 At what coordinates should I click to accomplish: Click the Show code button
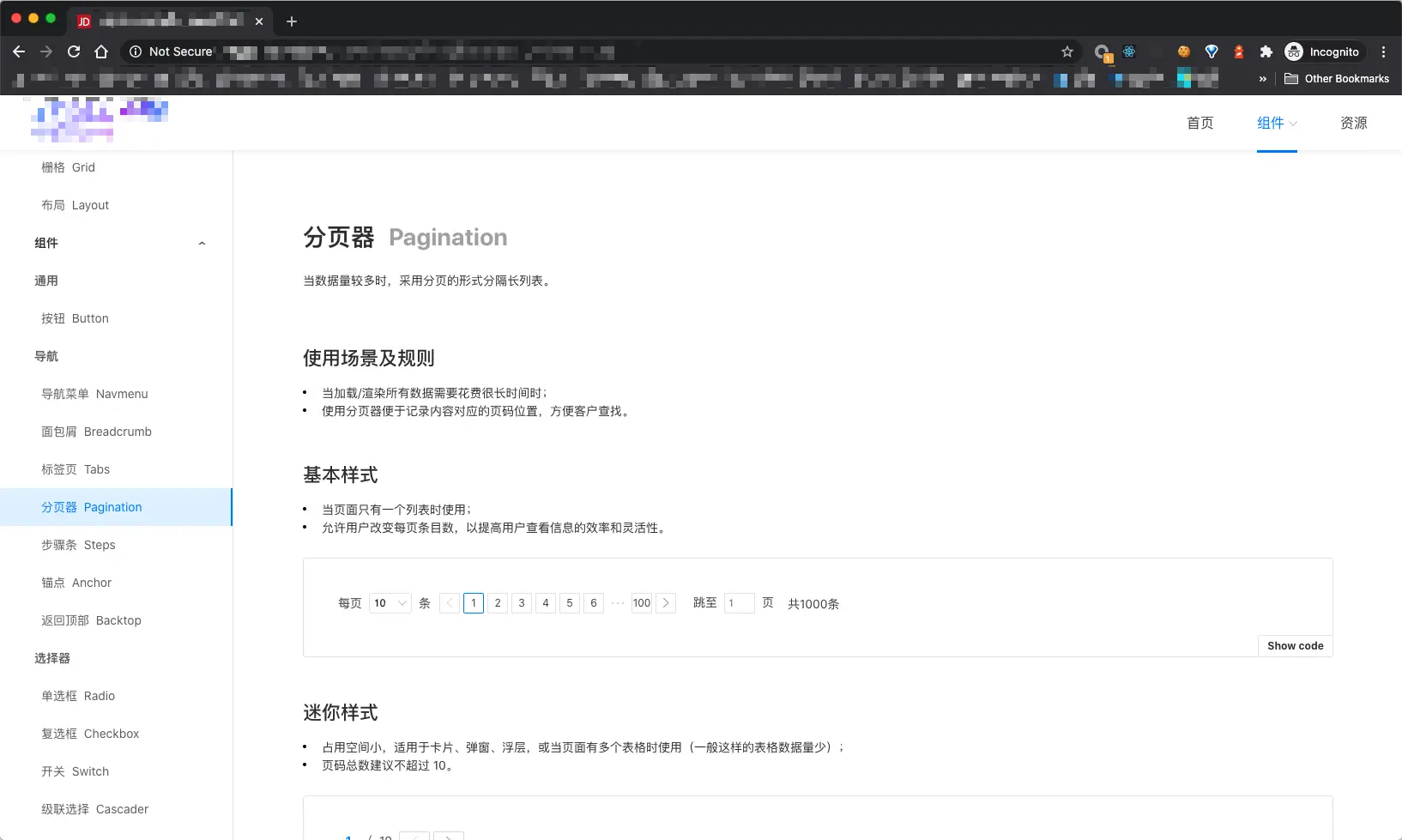coord(1295,645)
